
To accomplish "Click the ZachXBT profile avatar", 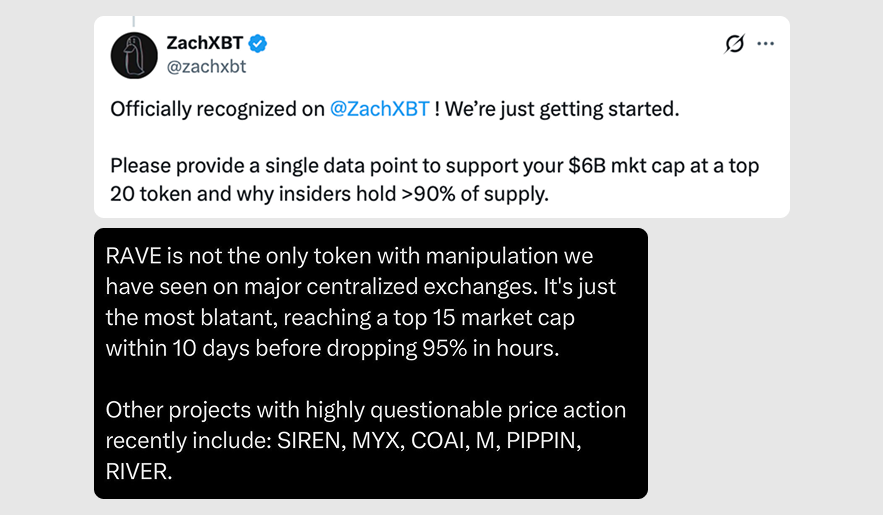I will 134,55.
